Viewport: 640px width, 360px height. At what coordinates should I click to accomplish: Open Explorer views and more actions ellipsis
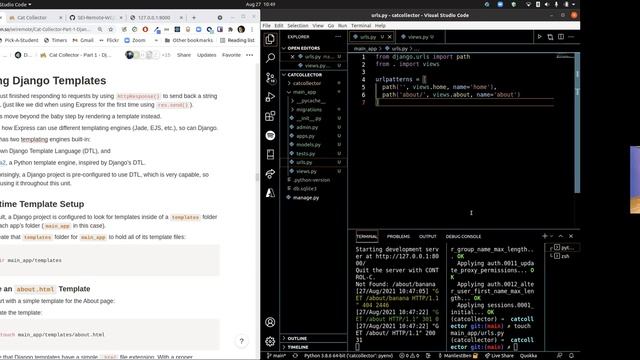338,37
